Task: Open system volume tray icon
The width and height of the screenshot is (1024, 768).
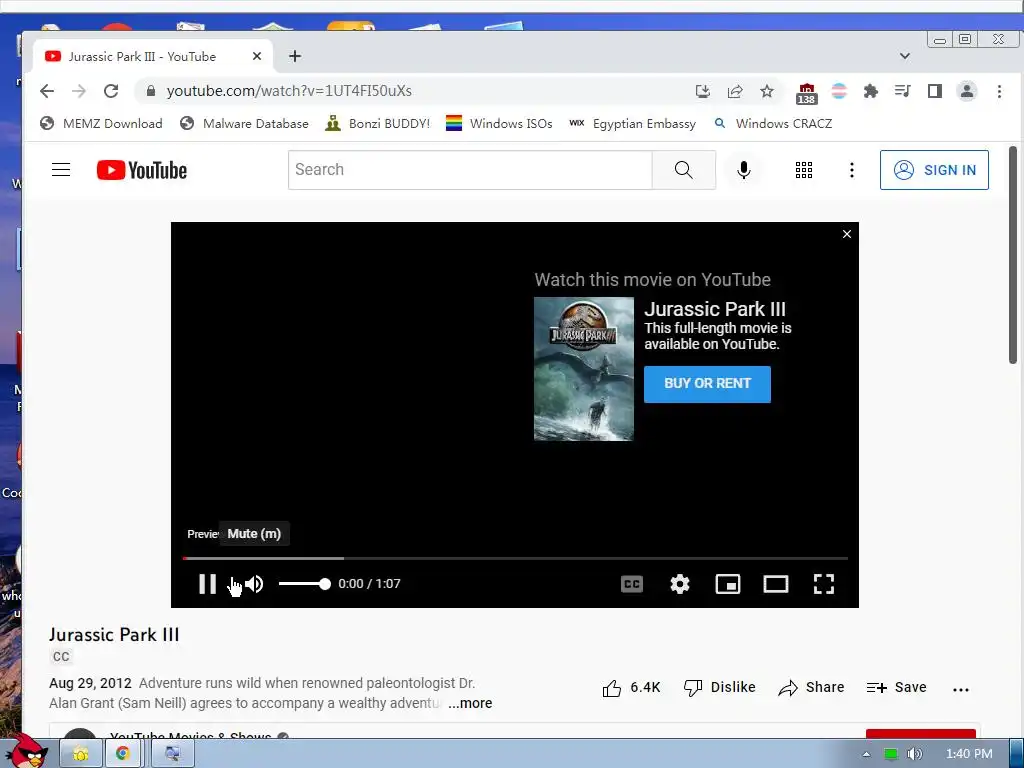Action: pos(914,754)
